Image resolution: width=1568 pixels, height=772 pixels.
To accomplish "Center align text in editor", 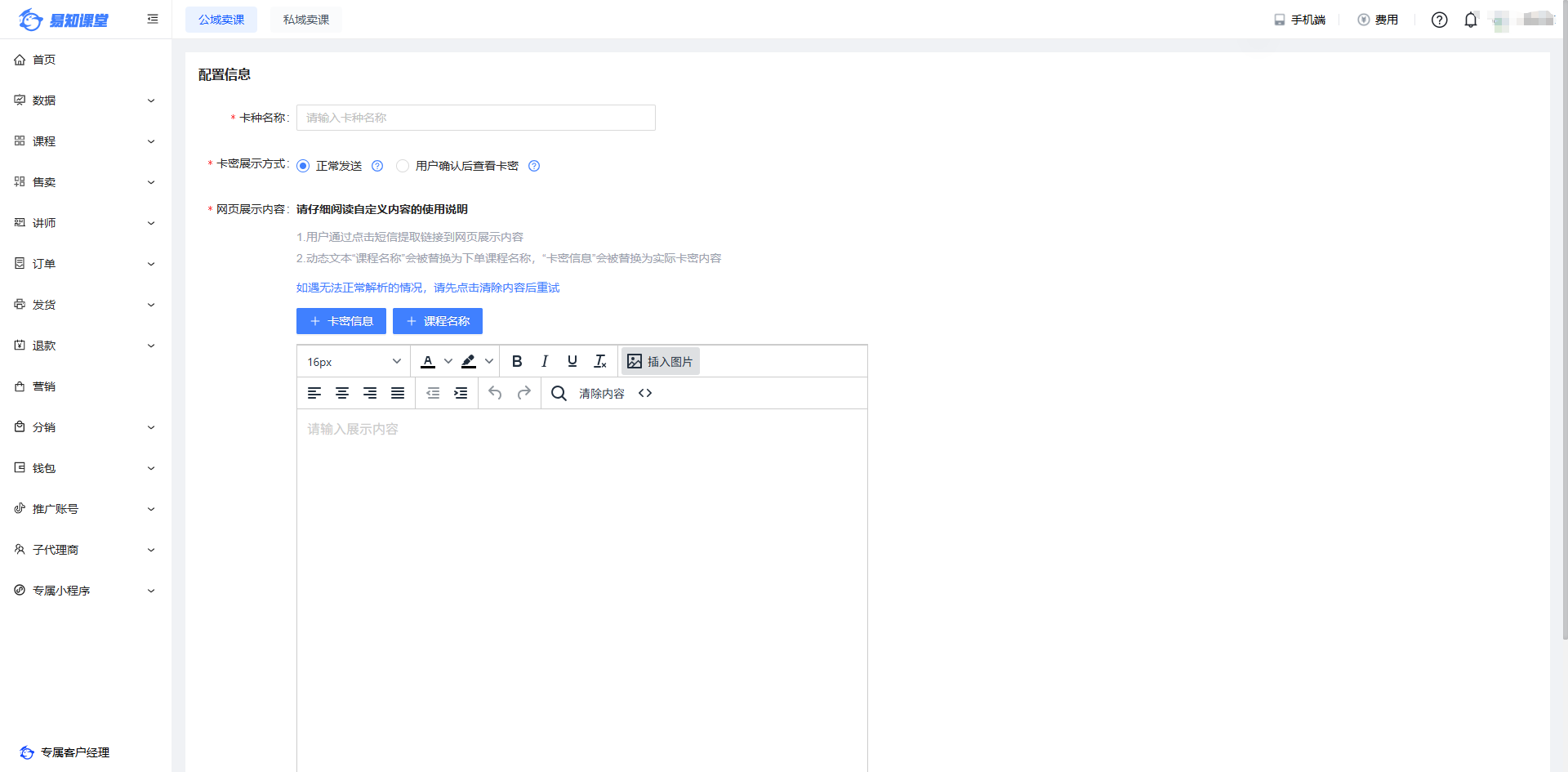I will [x=342, y=393].
